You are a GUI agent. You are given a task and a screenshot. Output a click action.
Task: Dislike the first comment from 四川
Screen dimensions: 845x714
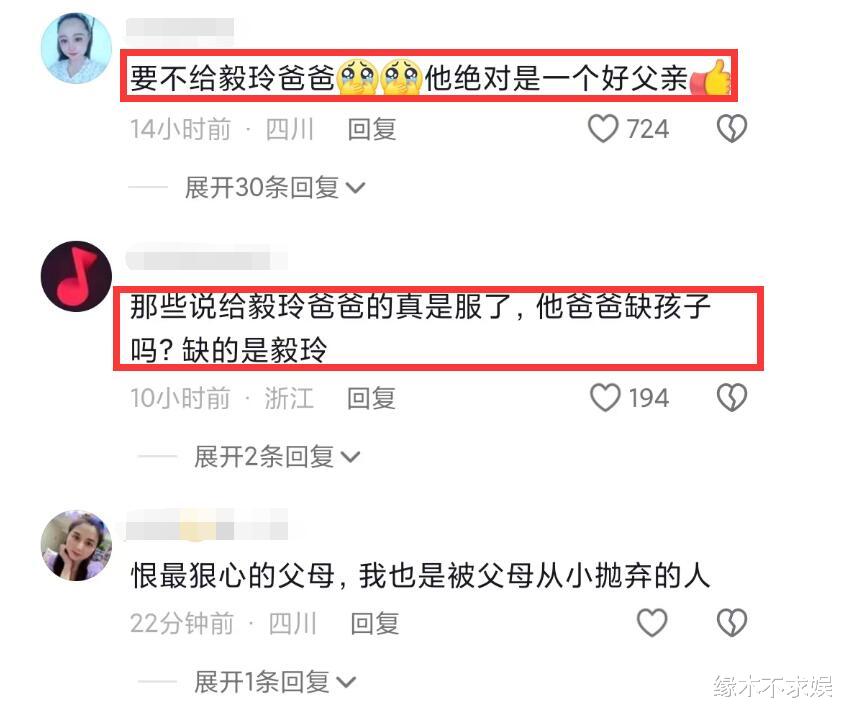pos(731,129)
